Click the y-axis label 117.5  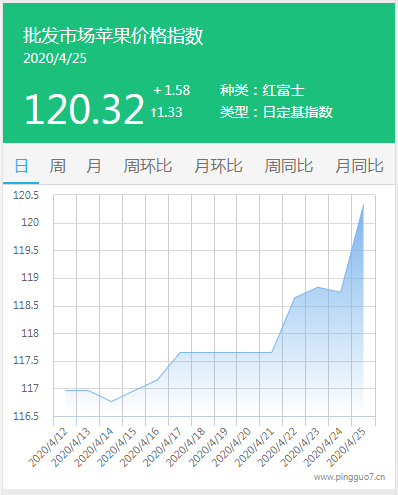pyautogui.click(x=26, y=360)
